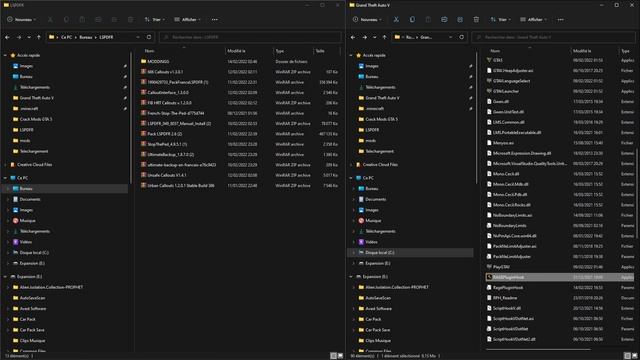Switch to details view icon in Grand Theft Auto V status bar
The image size is (640, 360).
pos(627,356)
